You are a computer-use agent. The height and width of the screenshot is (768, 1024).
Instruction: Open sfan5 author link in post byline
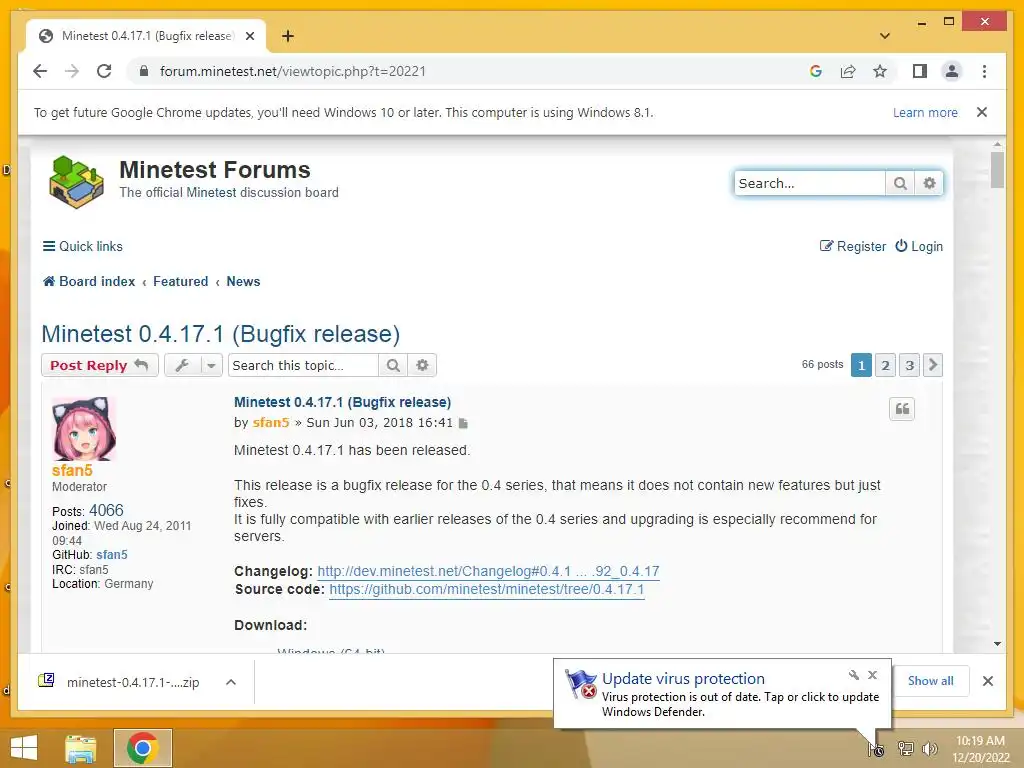[270, 423]
